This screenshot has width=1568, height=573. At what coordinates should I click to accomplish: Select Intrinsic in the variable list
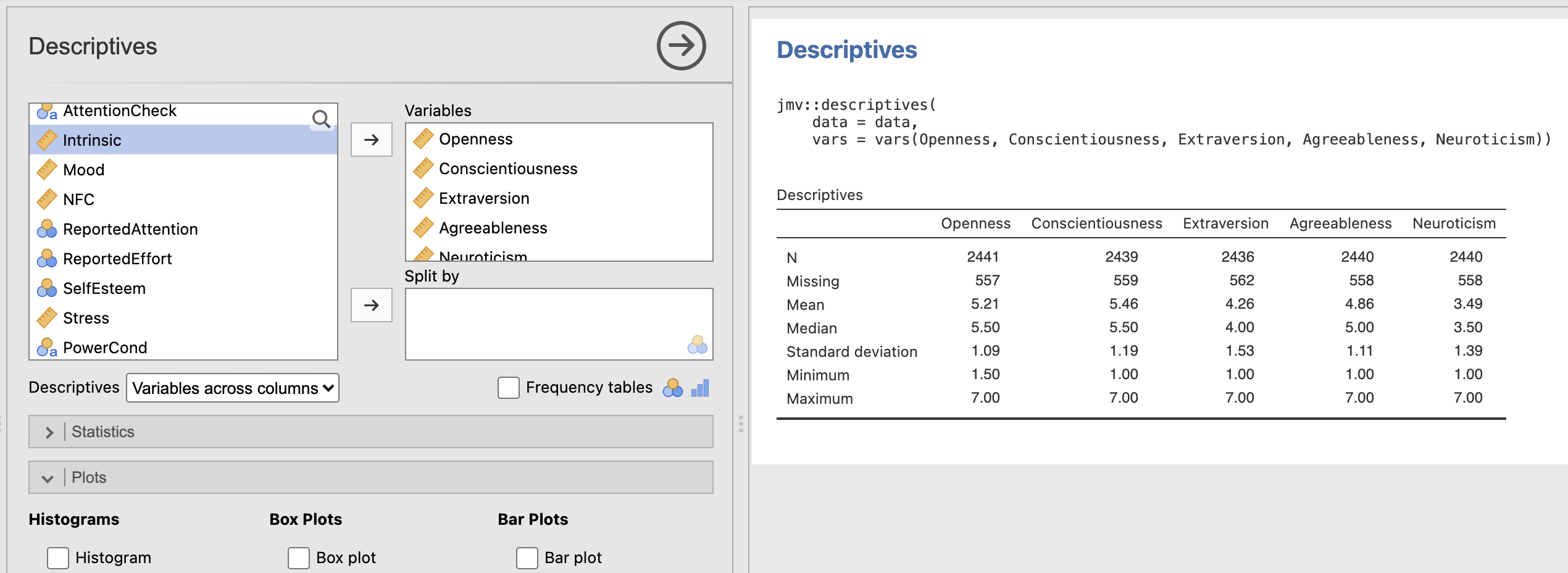coord(183,140)
